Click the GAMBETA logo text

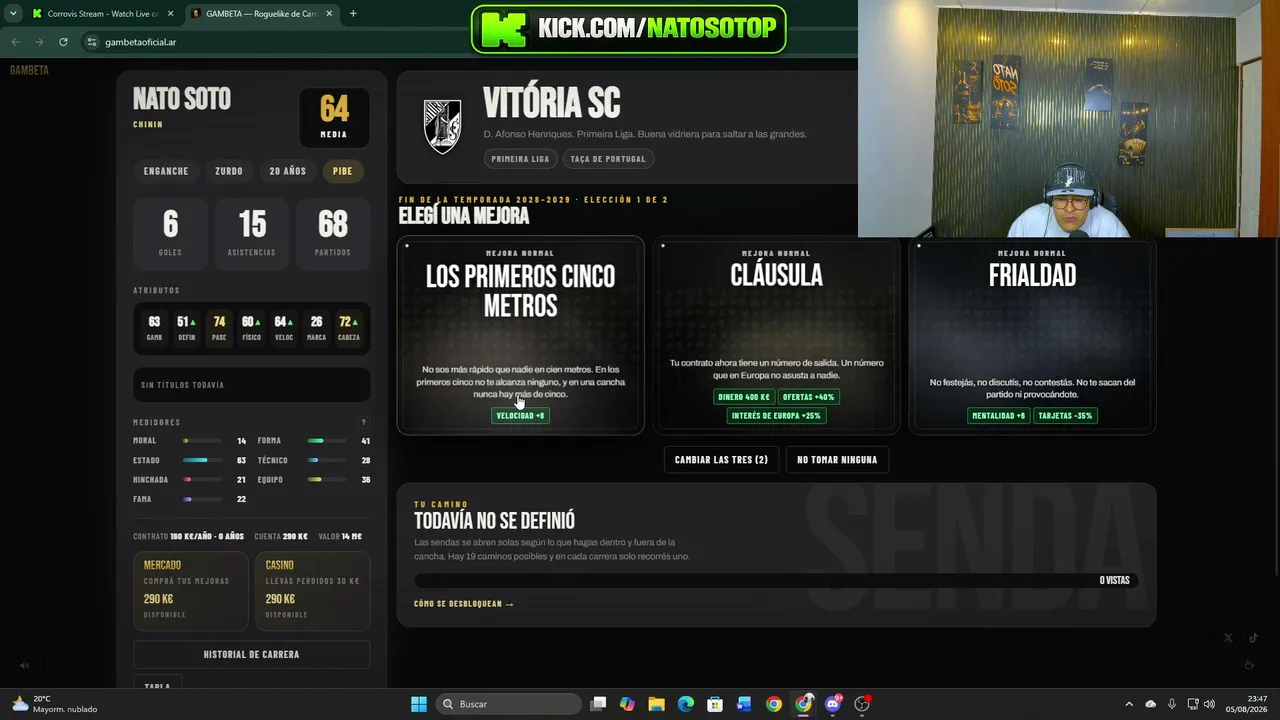coord(29,70)
